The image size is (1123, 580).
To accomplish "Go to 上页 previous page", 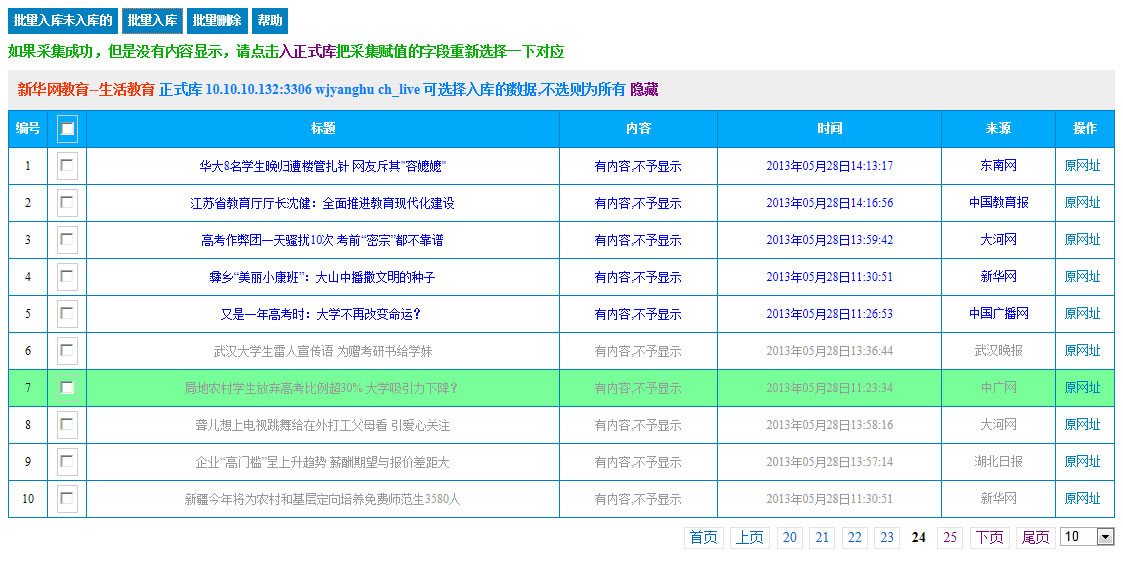I will point(750,538).
